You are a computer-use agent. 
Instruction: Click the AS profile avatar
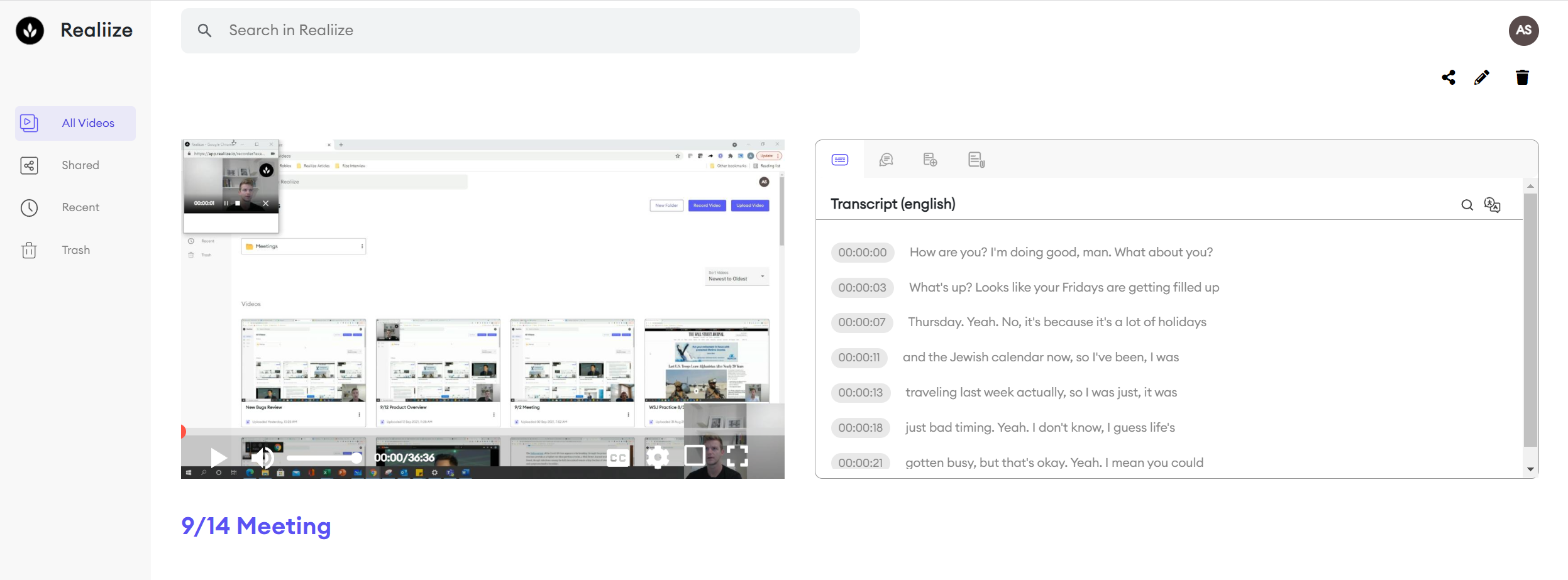(x=1523, y=30)
